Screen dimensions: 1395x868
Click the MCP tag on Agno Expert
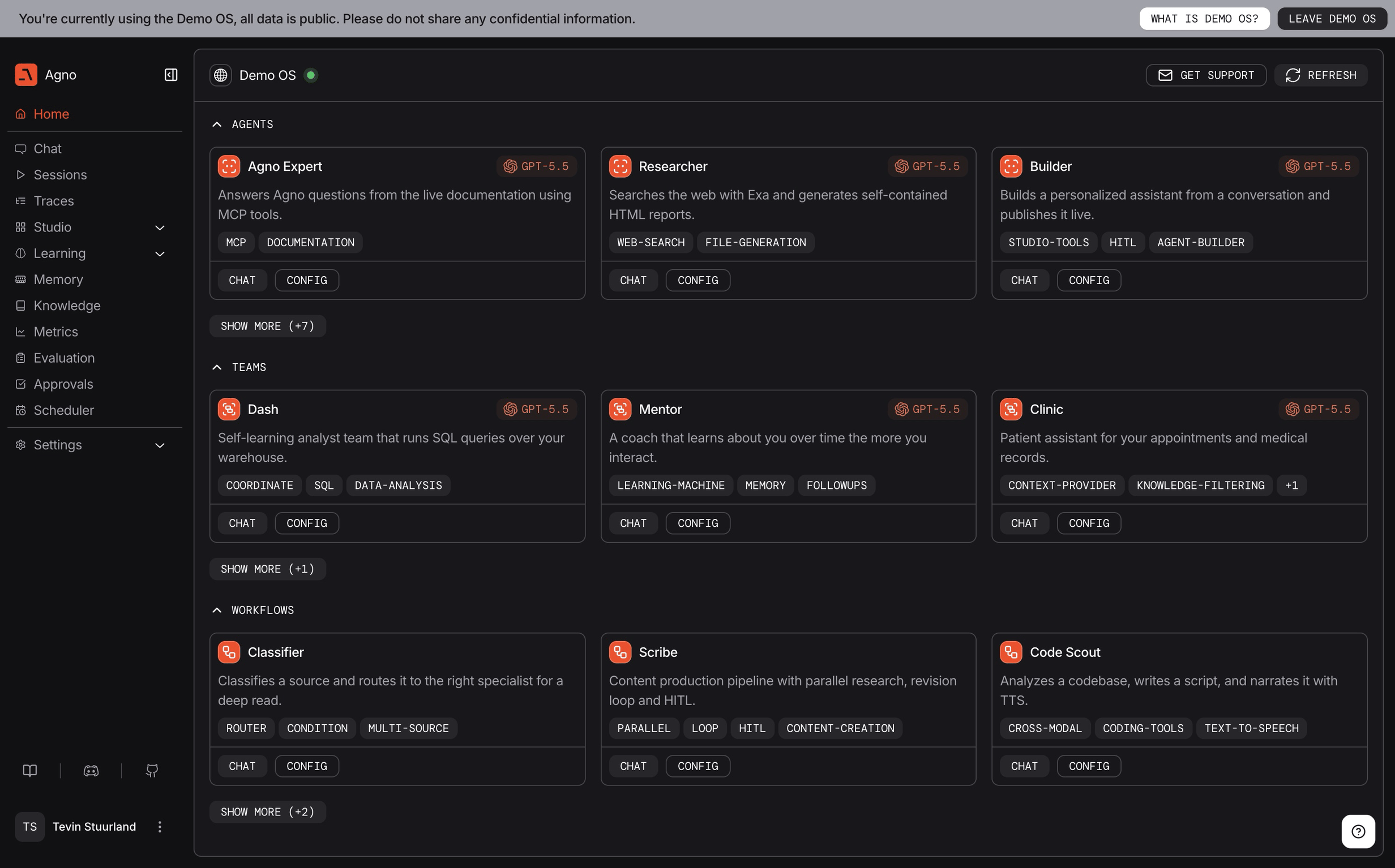click(236, 243)
